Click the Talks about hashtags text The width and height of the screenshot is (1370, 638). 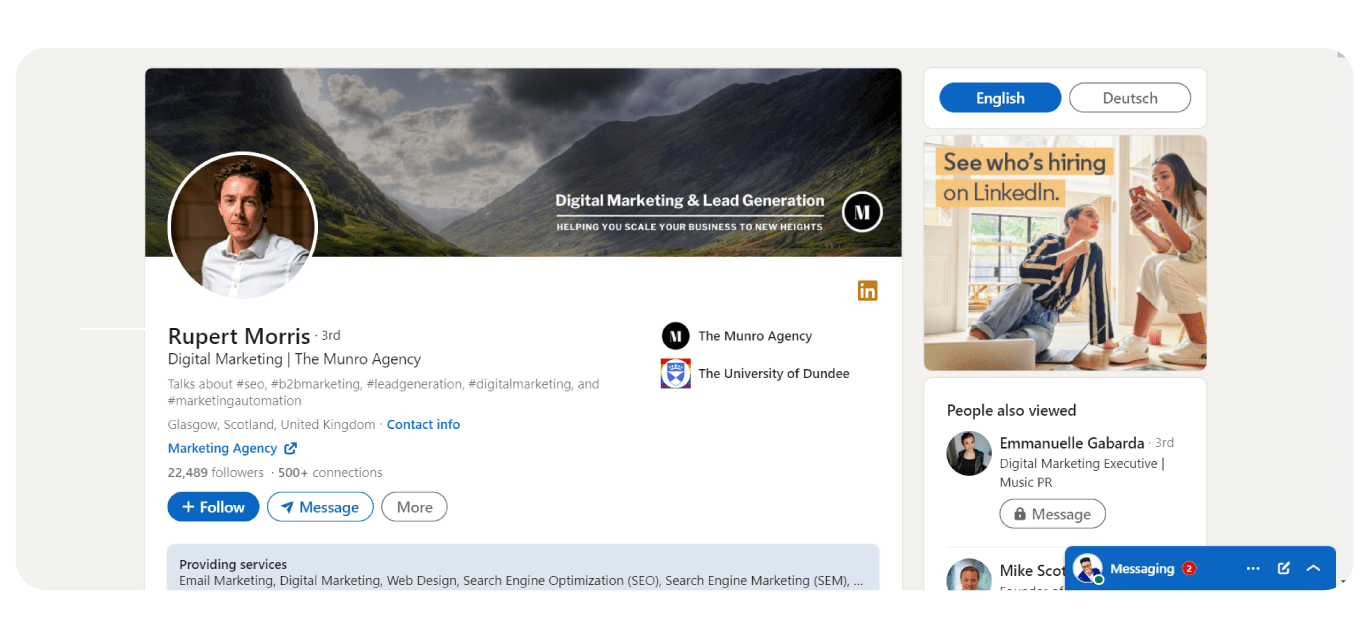pyautogui.click(x=384, y=392)
